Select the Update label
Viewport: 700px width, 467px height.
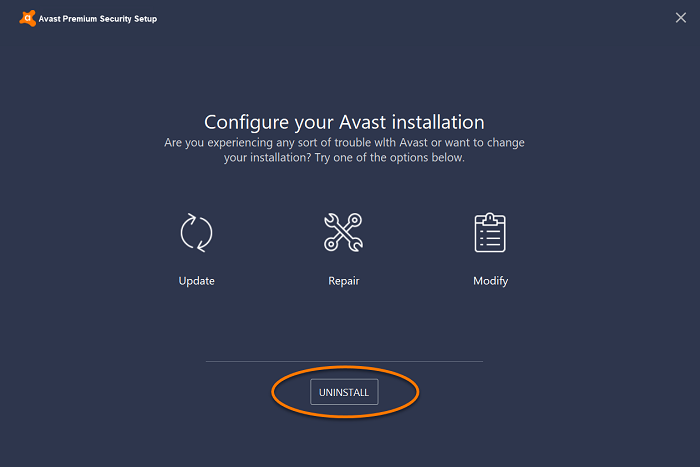pyautogui.click(x=196, y=281)
